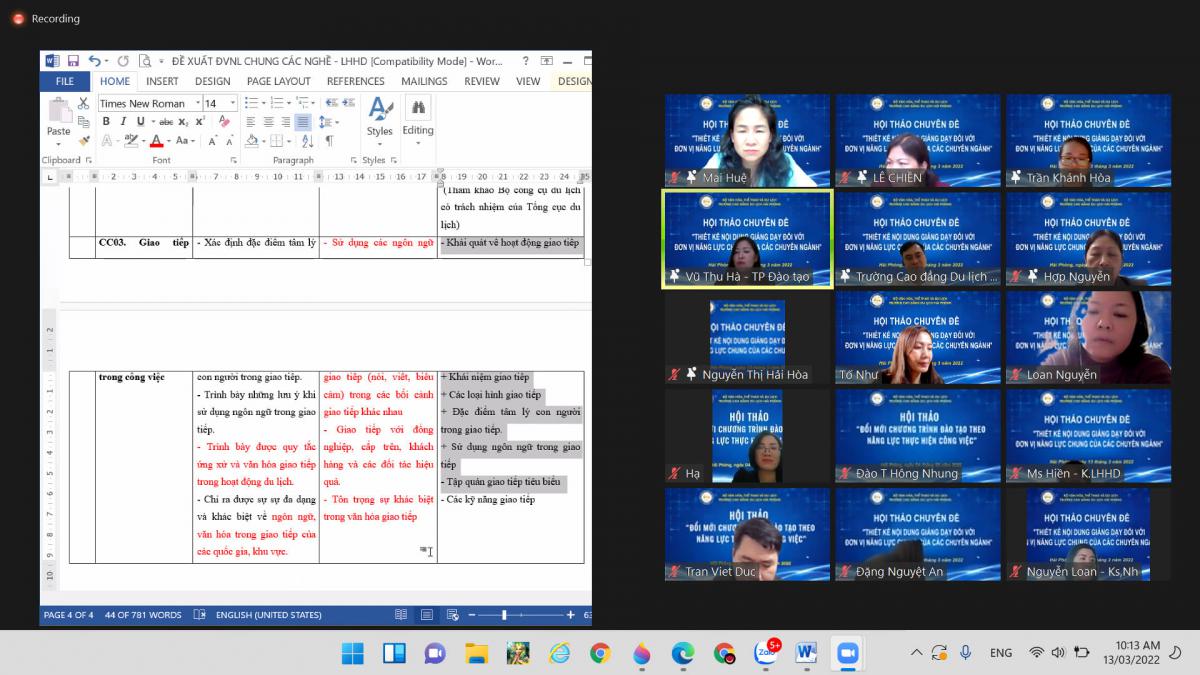Zoom out with minus button in status bar
Viewport: 1200px width, 675px height.
(471, 615)
